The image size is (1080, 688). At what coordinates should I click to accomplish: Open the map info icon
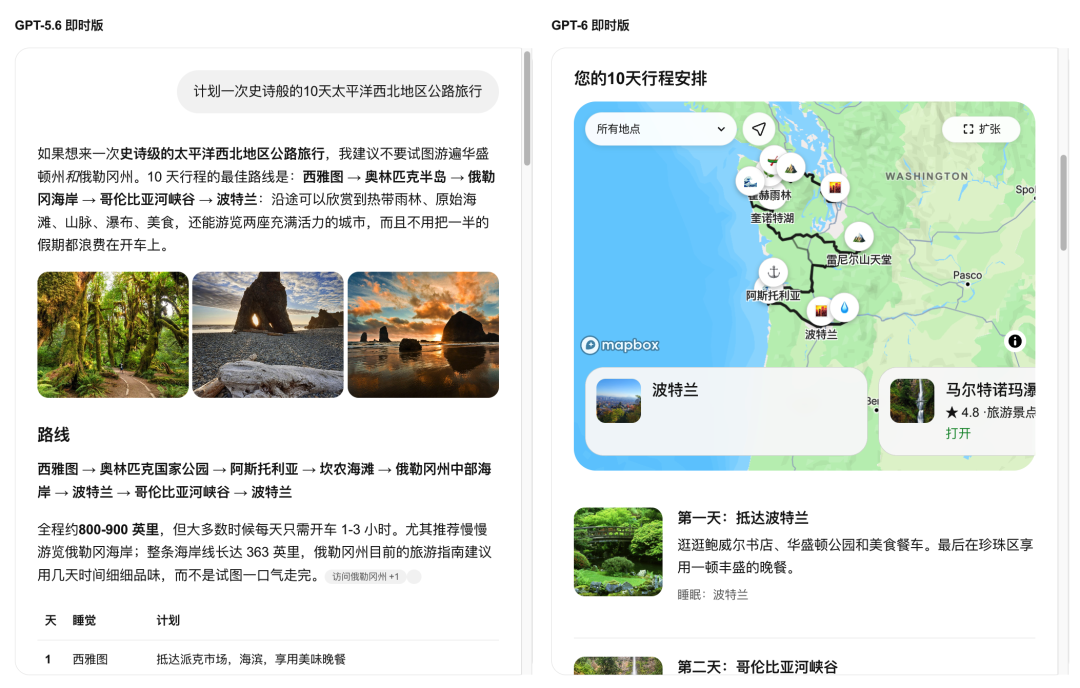coord(1015,341)
